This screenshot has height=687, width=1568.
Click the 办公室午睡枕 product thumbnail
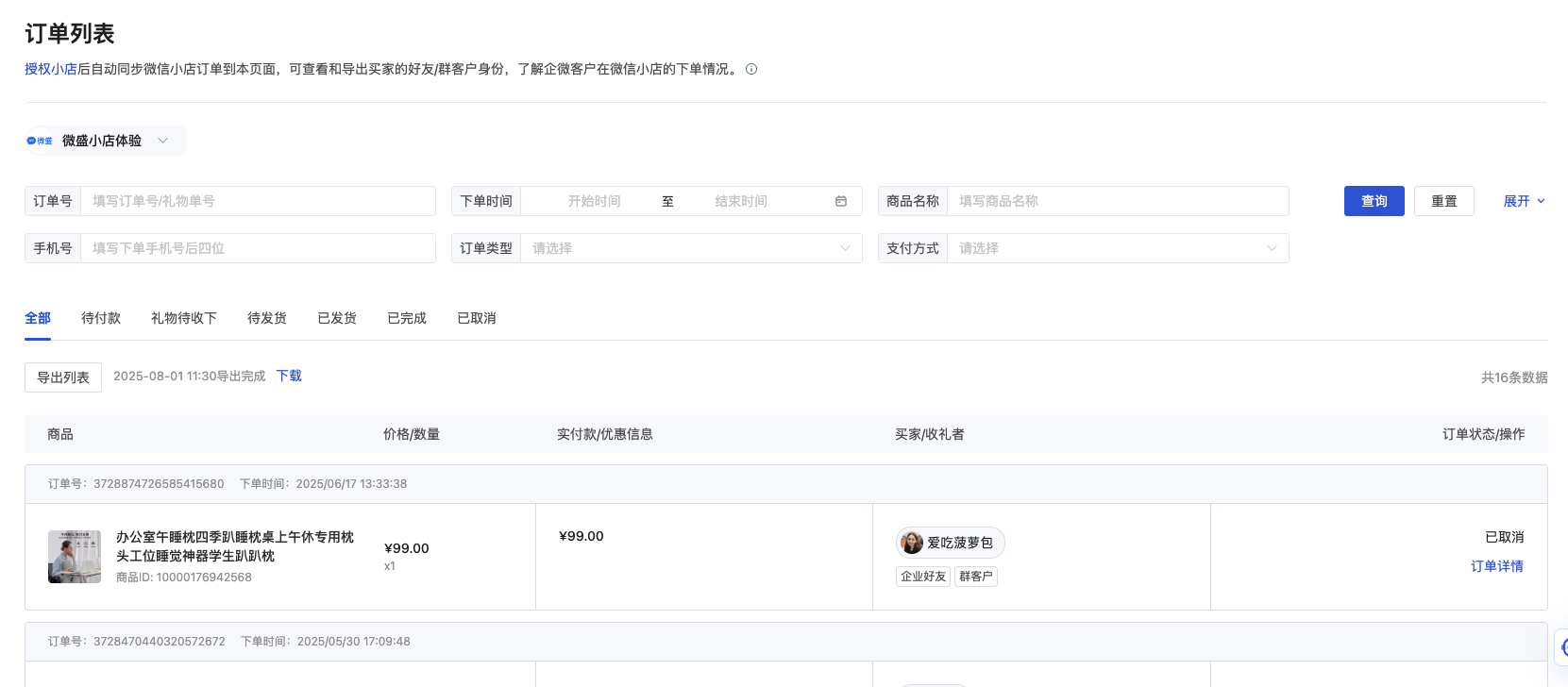[75, 557]
